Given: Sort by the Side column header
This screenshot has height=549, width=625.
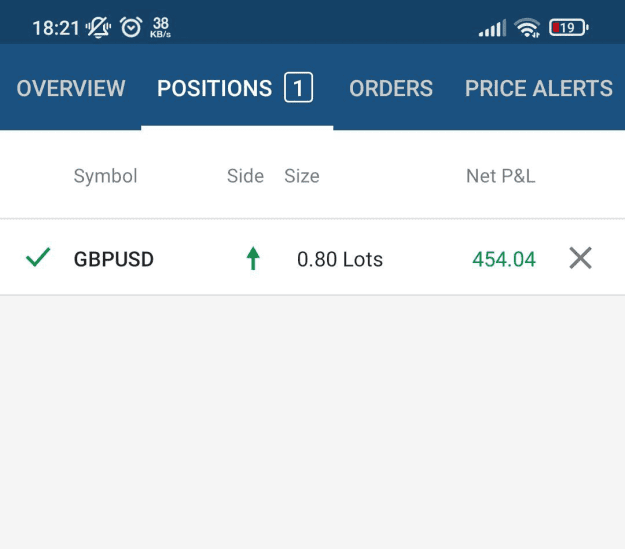Looking at the screenshot, I should 246,176.
